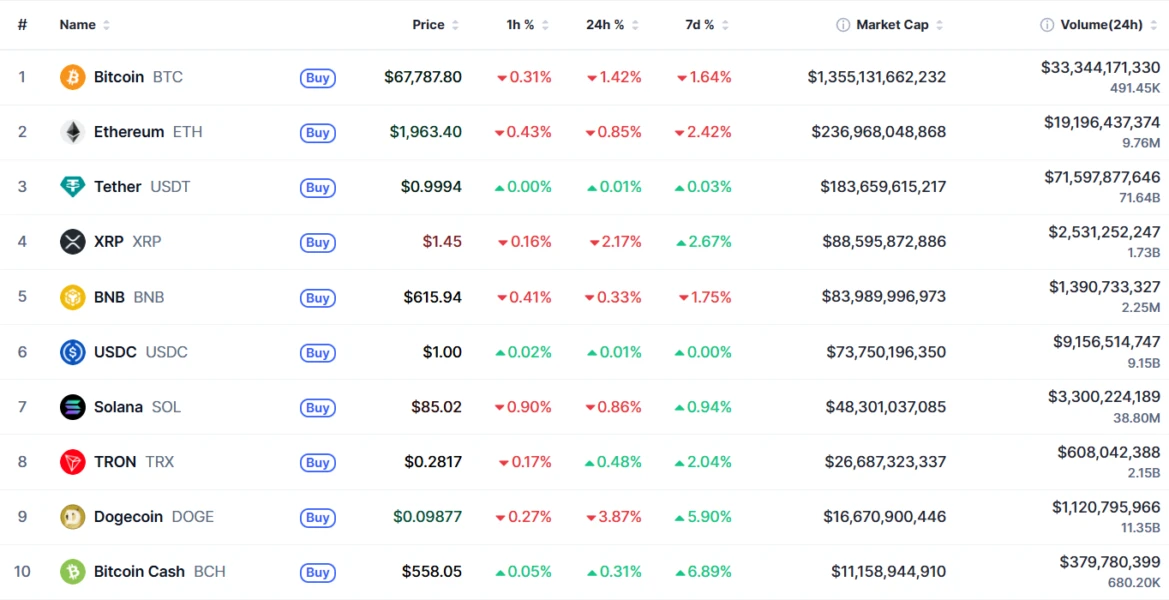Click the Bitcoin coin logo icon
Image resolution: width=1169 pixels, height=600 pixels.
[73, 77]
